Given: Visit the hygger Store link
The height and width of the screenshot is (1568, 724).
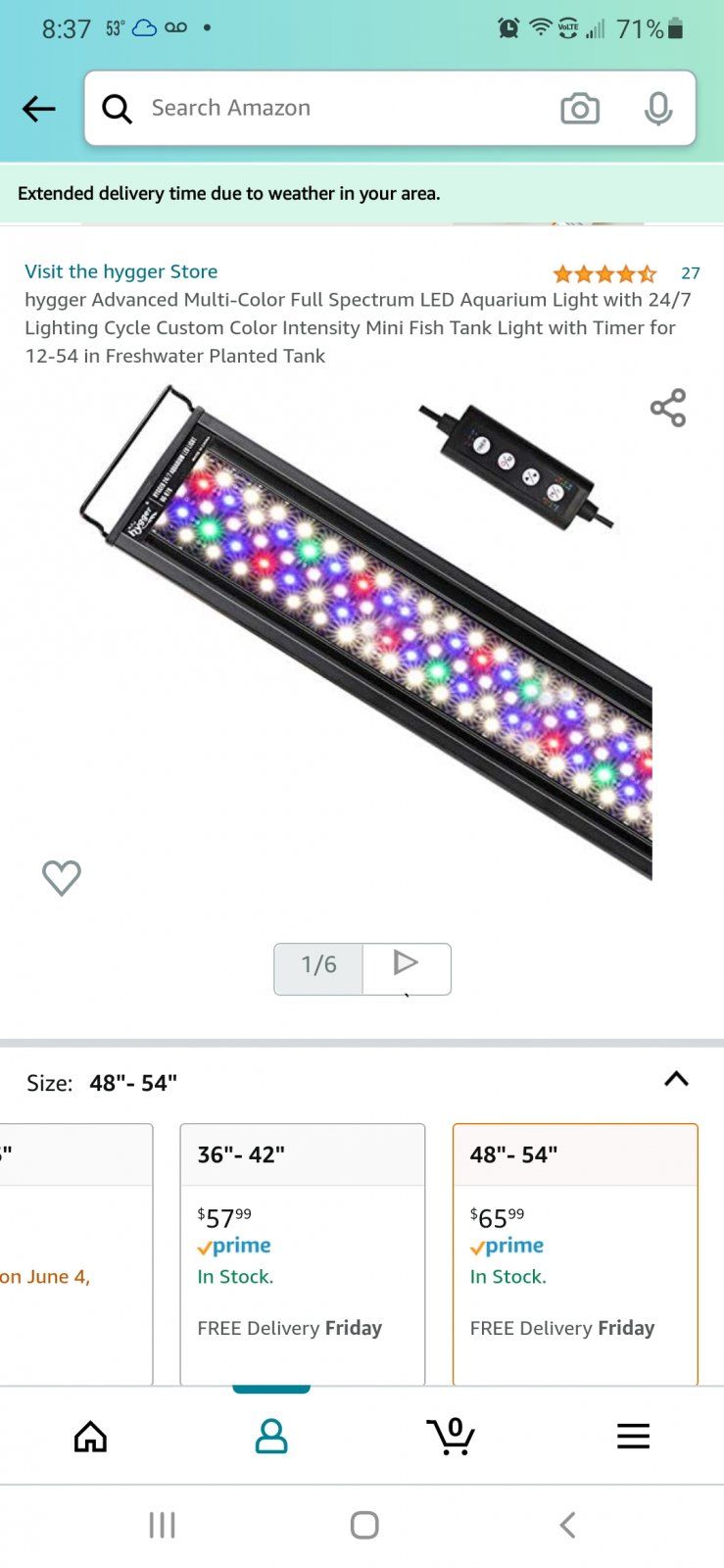Looking at the screenshot, I should 121,271.
